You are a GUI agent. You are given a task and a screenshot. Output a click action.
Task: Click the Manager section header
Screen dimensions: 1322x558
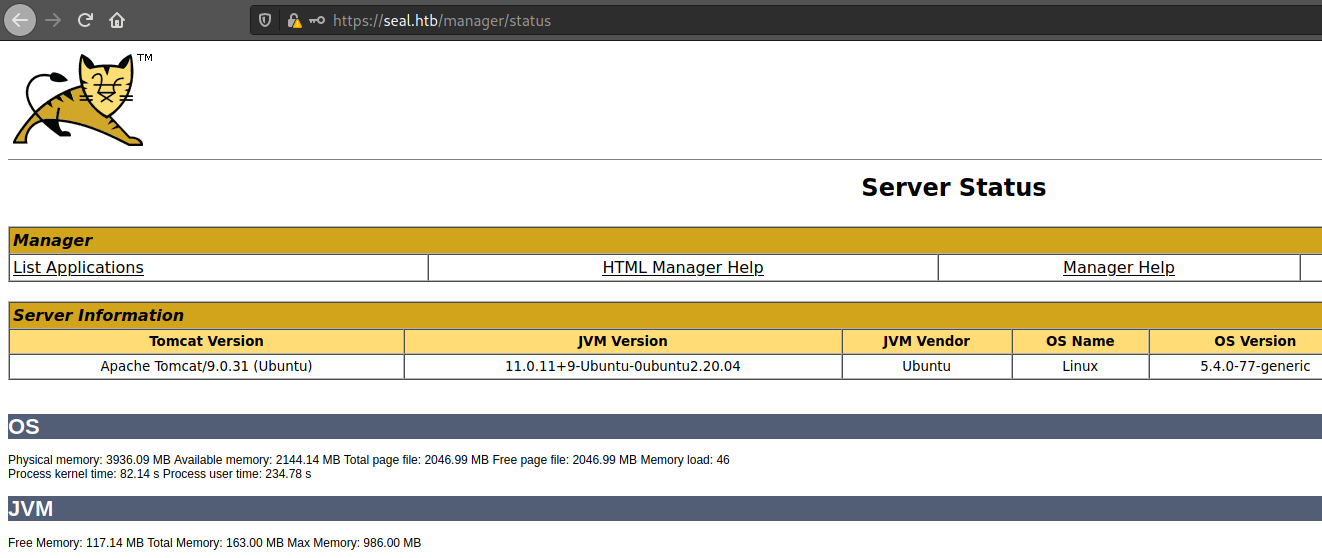pyautogui.click(x=666, y=240)
